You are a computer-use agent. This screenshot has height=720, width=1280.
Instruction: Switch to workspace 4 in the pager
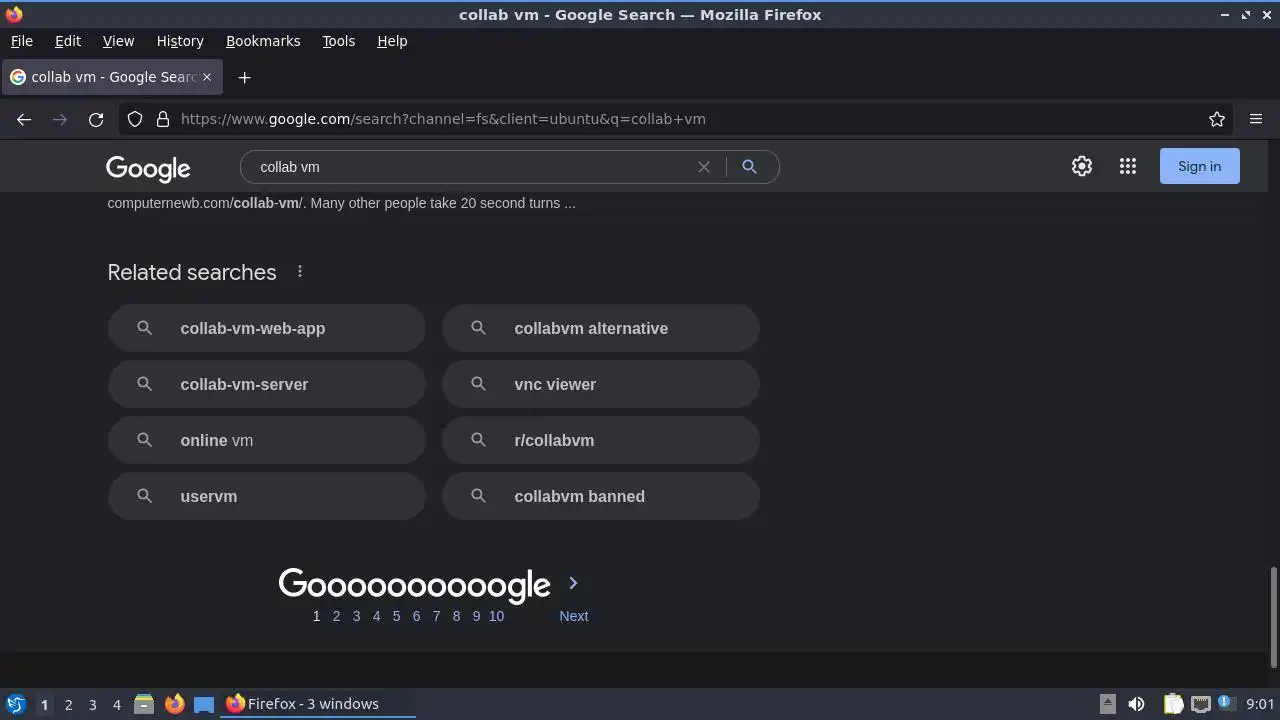pos(116,704)
